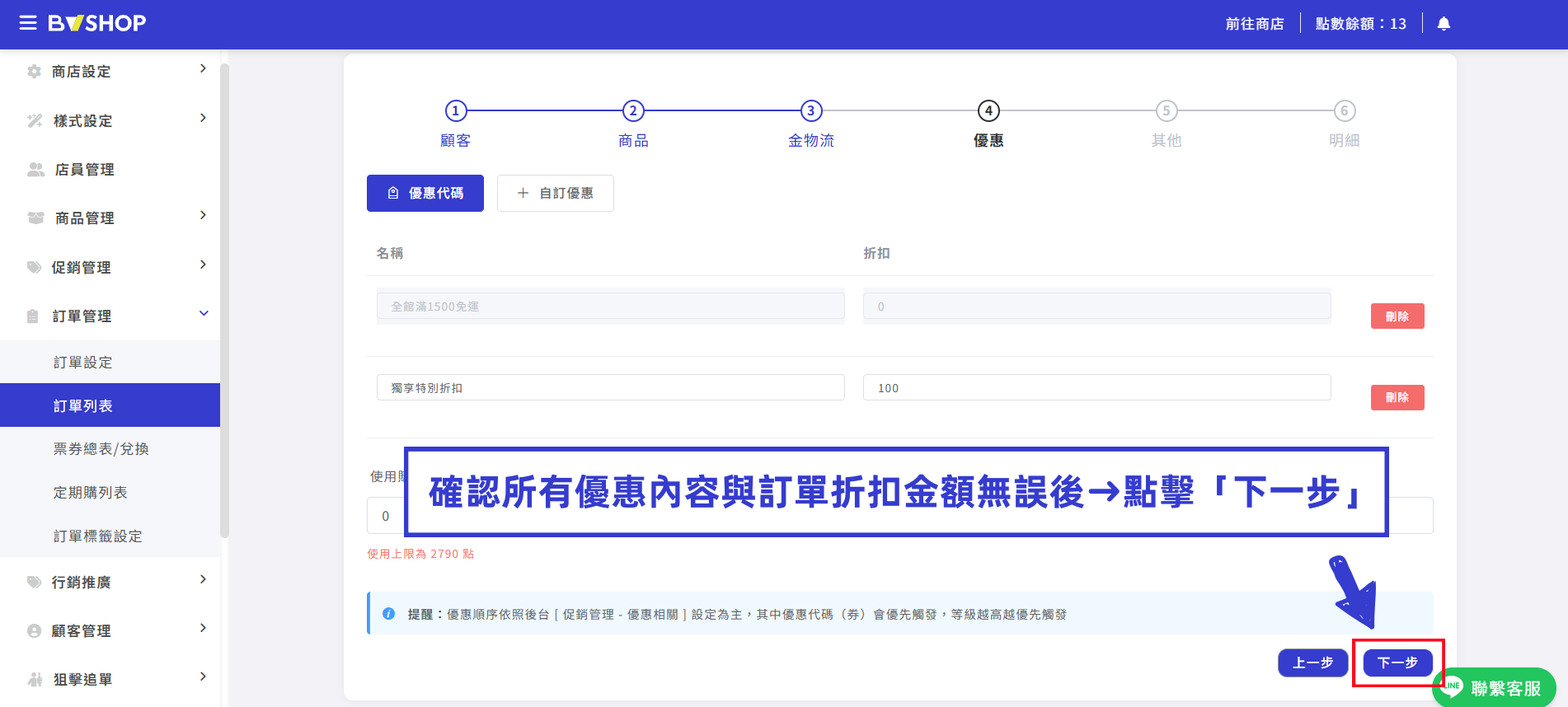Viewport: 1568px width, 707px height.
Task: Collapse the 訂單管理 menu chevron
Action: pyautogui.click(x=204, y=313)
